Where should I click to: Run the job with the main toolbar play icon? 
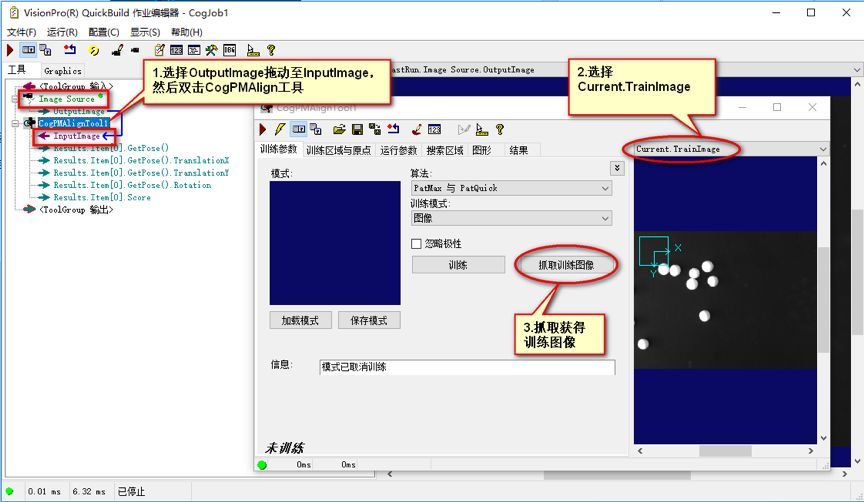tap(10, 50)
